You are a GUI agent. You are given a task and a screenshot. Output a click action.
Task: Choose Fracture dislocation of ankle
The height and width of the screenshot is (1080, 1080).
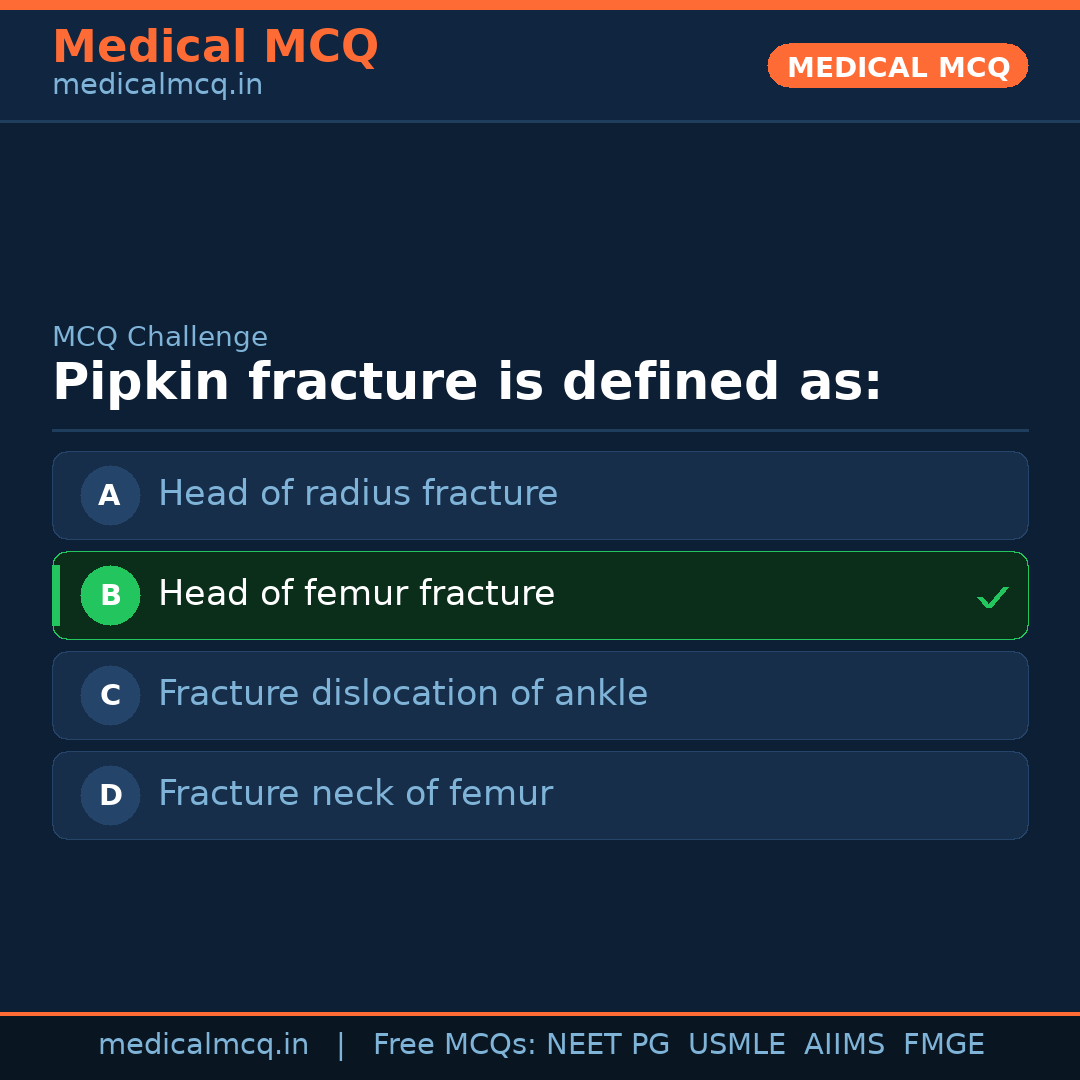(x=403, y=694)
